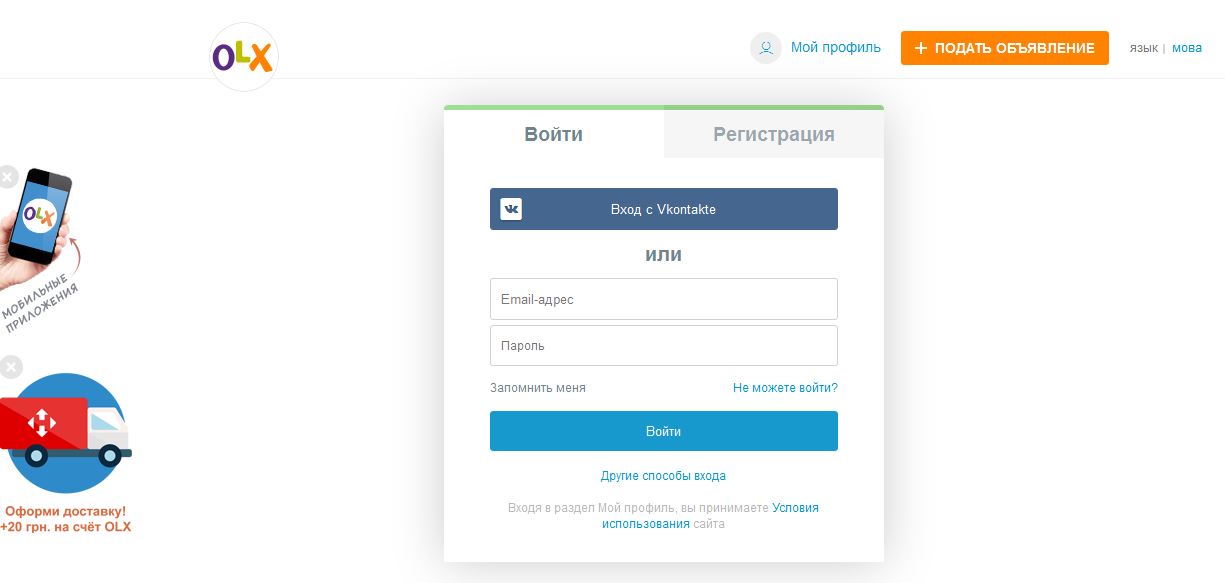The width and height of the screenshot is (1225, 583).
Task: Click the Вход с Vkontakte button
Action: (x=664, y=209)
